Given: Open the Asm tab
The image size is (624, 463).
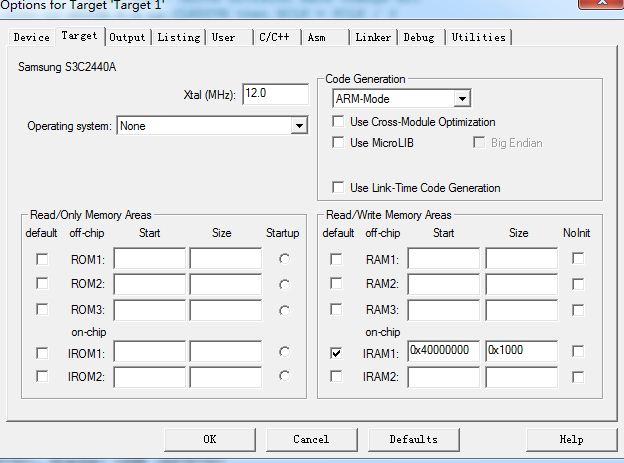Looking at the screenshot, I should [325, 37].
